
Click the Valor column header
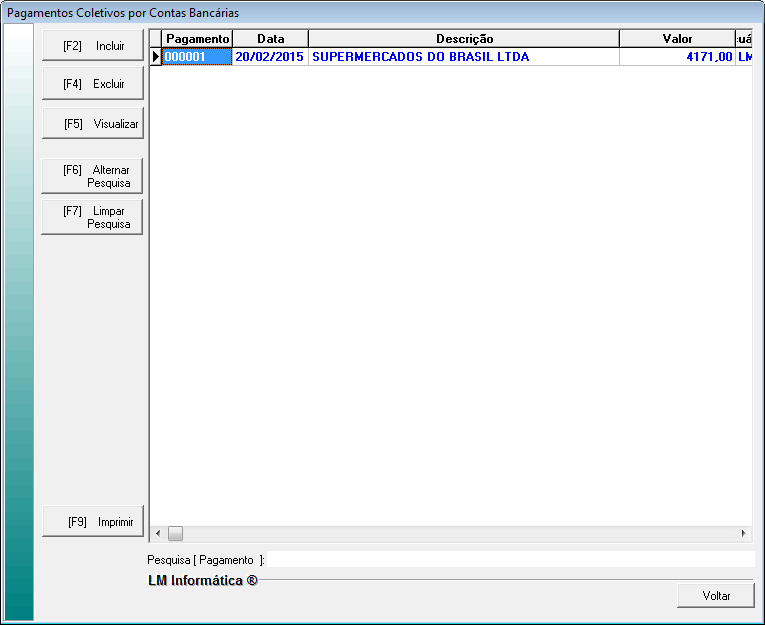tap(676, 39)
